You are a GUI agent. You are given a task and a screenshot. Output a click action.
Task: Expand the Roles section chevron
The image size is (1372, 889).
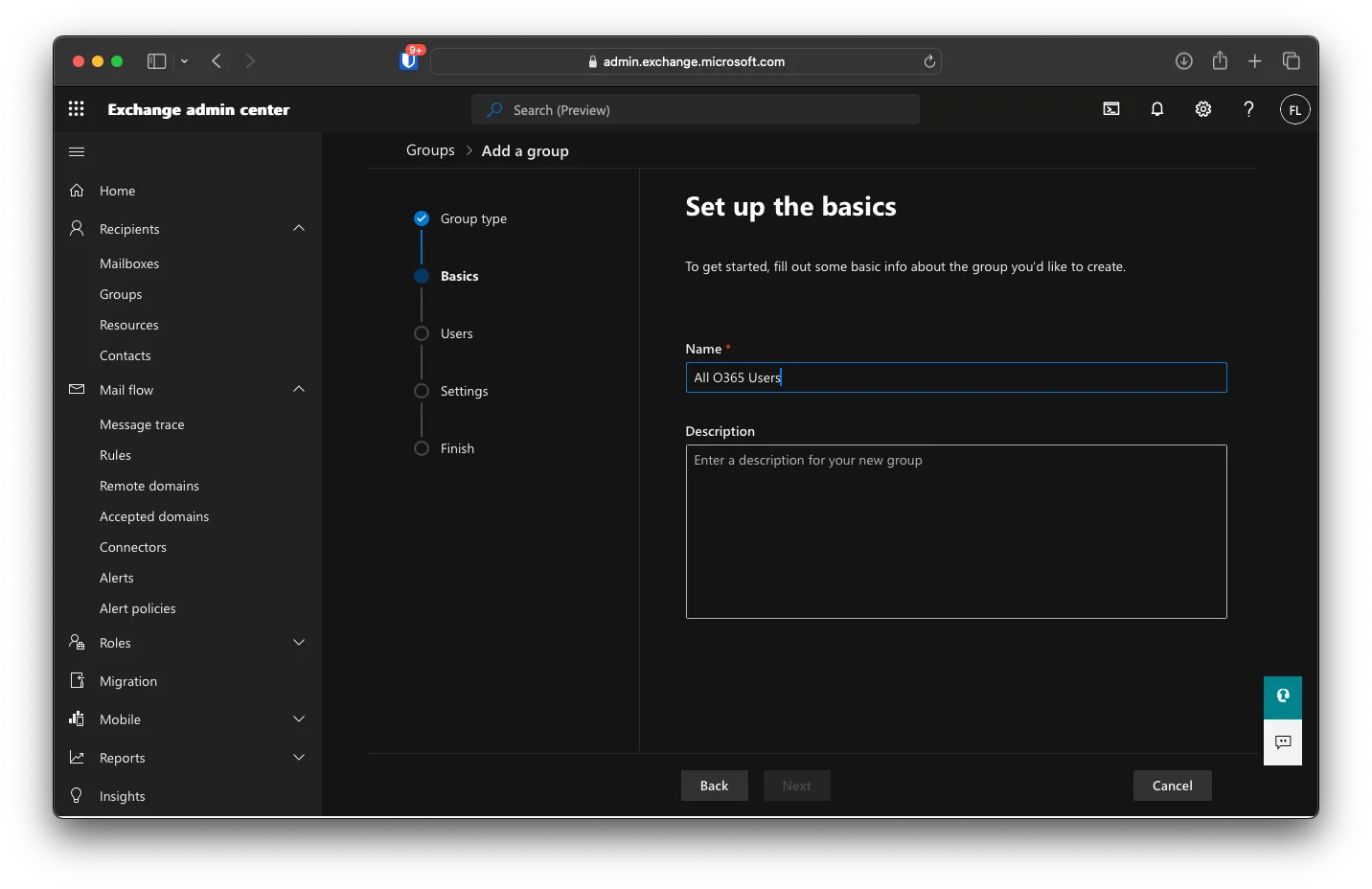point(299,642)
